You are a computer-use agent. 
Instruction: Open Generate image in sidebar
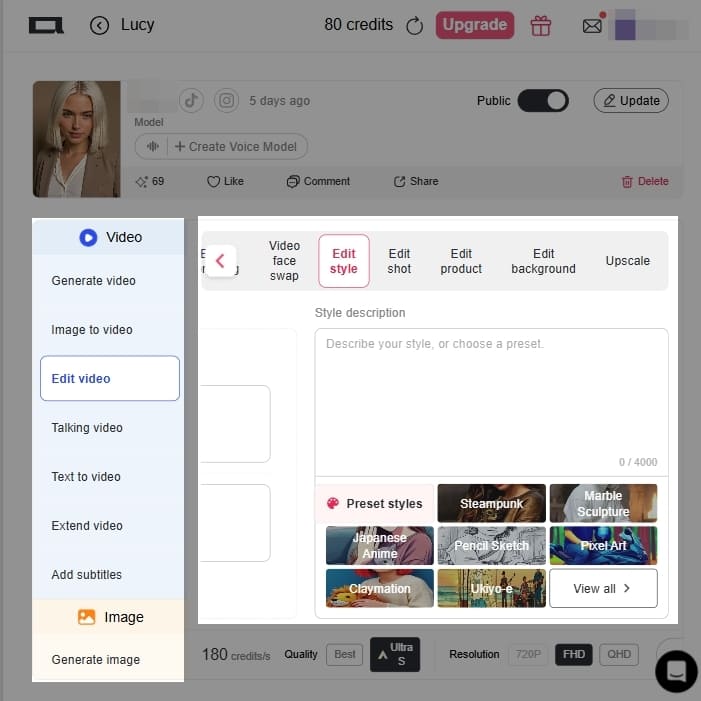click(110, 660)
